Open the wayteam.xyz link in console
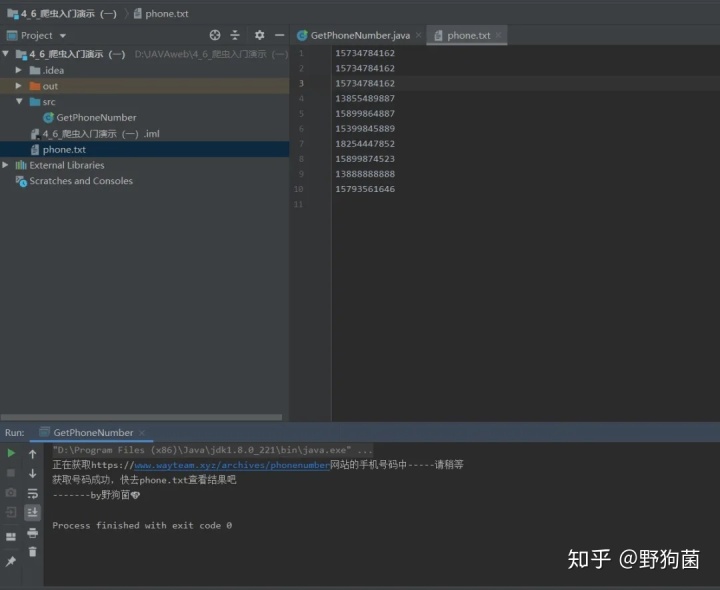The image size is (720, 590). point(232,465)
